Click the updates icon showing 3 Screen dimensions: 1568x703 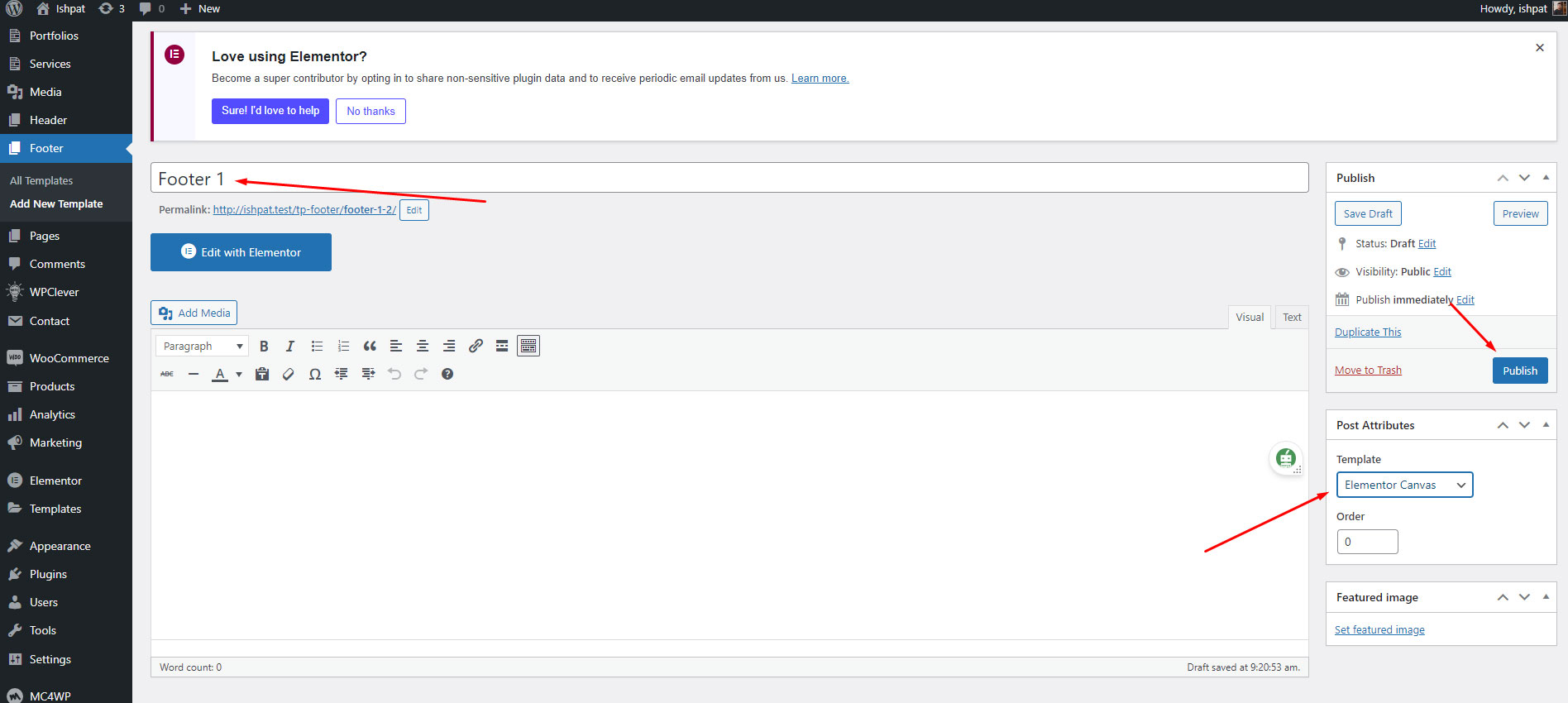click(x=112, y=8)
